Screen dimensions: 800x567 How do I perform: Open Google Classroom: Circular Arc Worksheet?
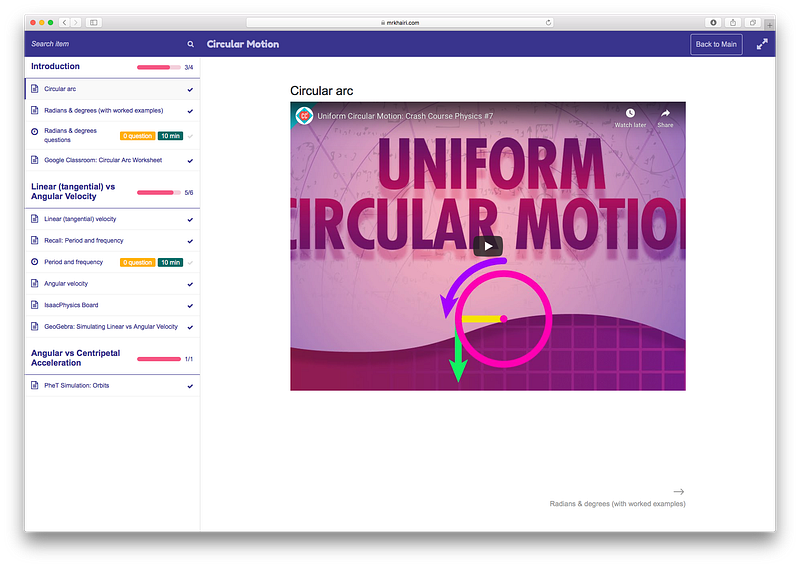(x=112, y=160)
